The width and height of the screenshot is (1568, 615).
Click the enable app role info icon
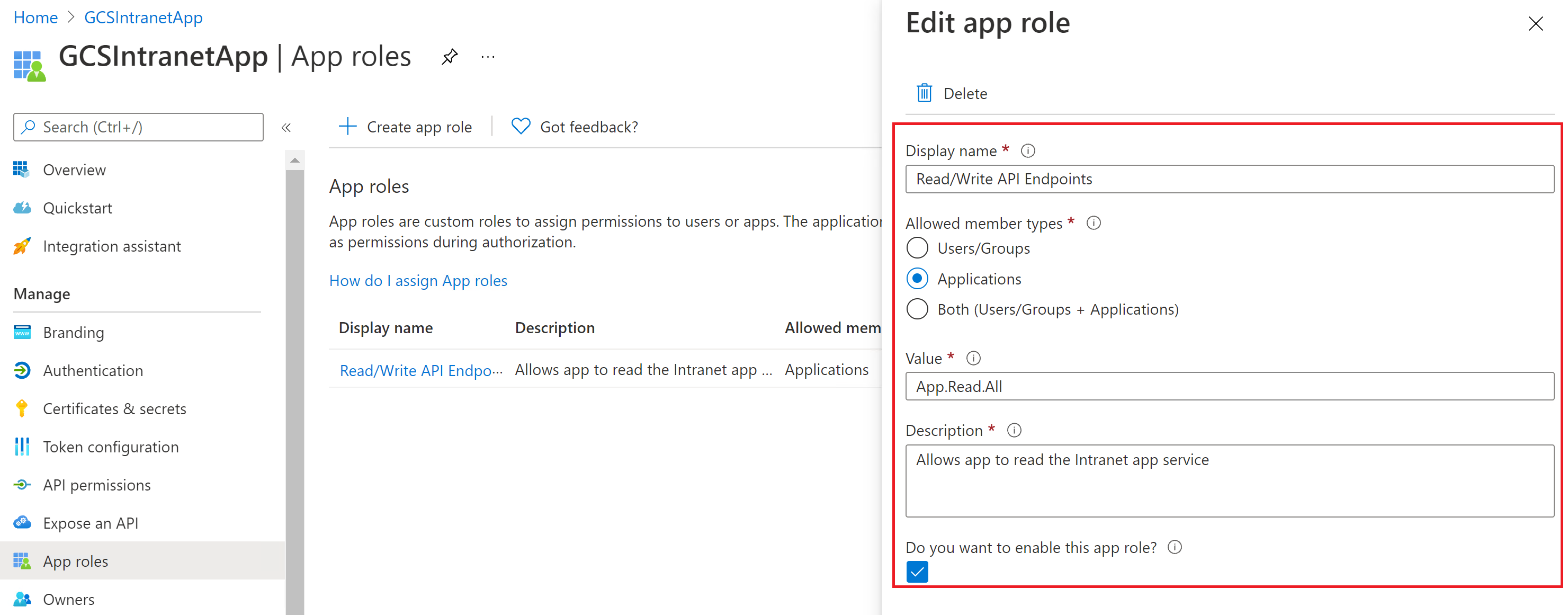coord(1175,547)
